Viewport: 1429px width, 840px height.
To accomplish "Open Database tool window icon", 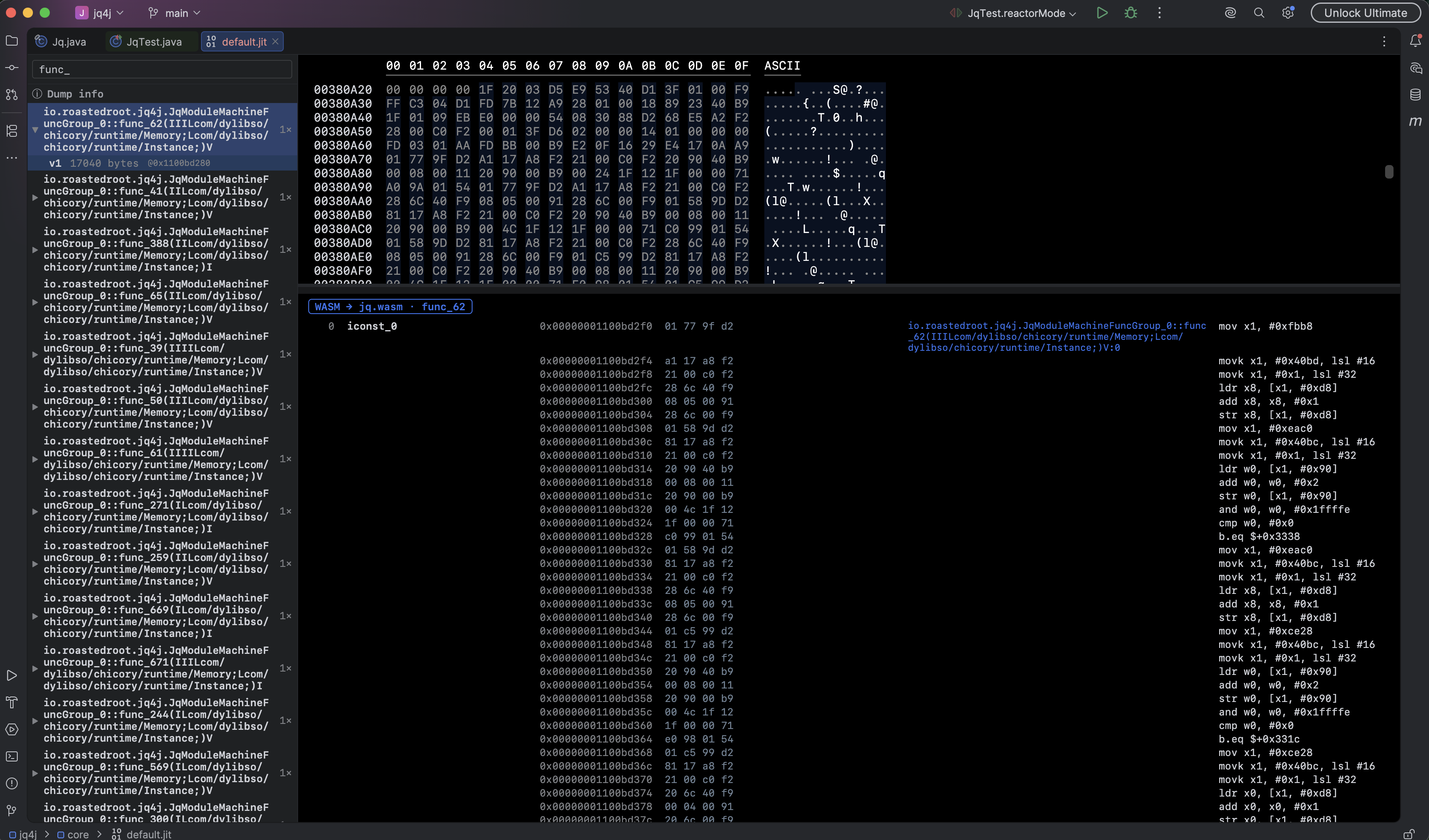I will pos(1415,95).
